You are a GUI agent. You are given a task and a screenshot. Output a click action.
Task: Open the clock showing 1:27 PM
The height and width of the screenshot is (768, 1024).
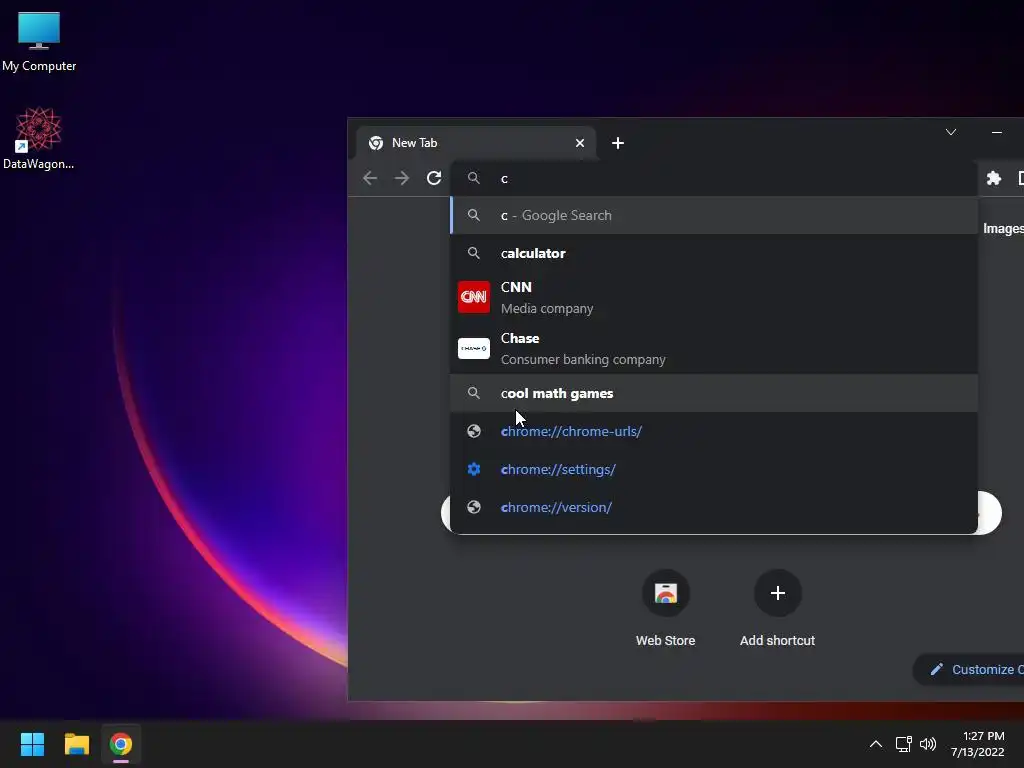click(x=978, y=744)
